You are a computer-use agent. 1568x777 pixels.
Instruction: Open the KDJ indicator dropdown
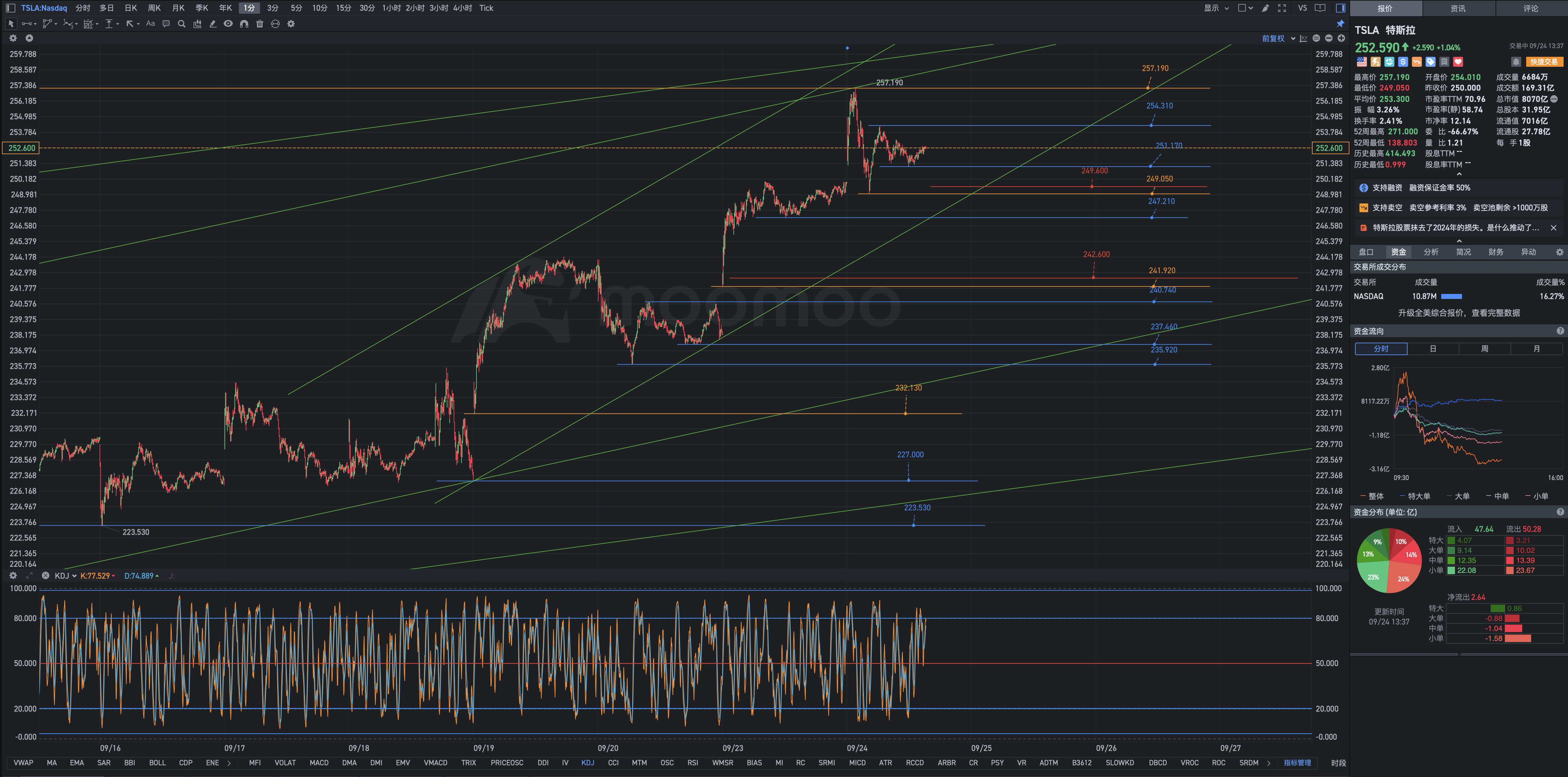tap(66, 576)
